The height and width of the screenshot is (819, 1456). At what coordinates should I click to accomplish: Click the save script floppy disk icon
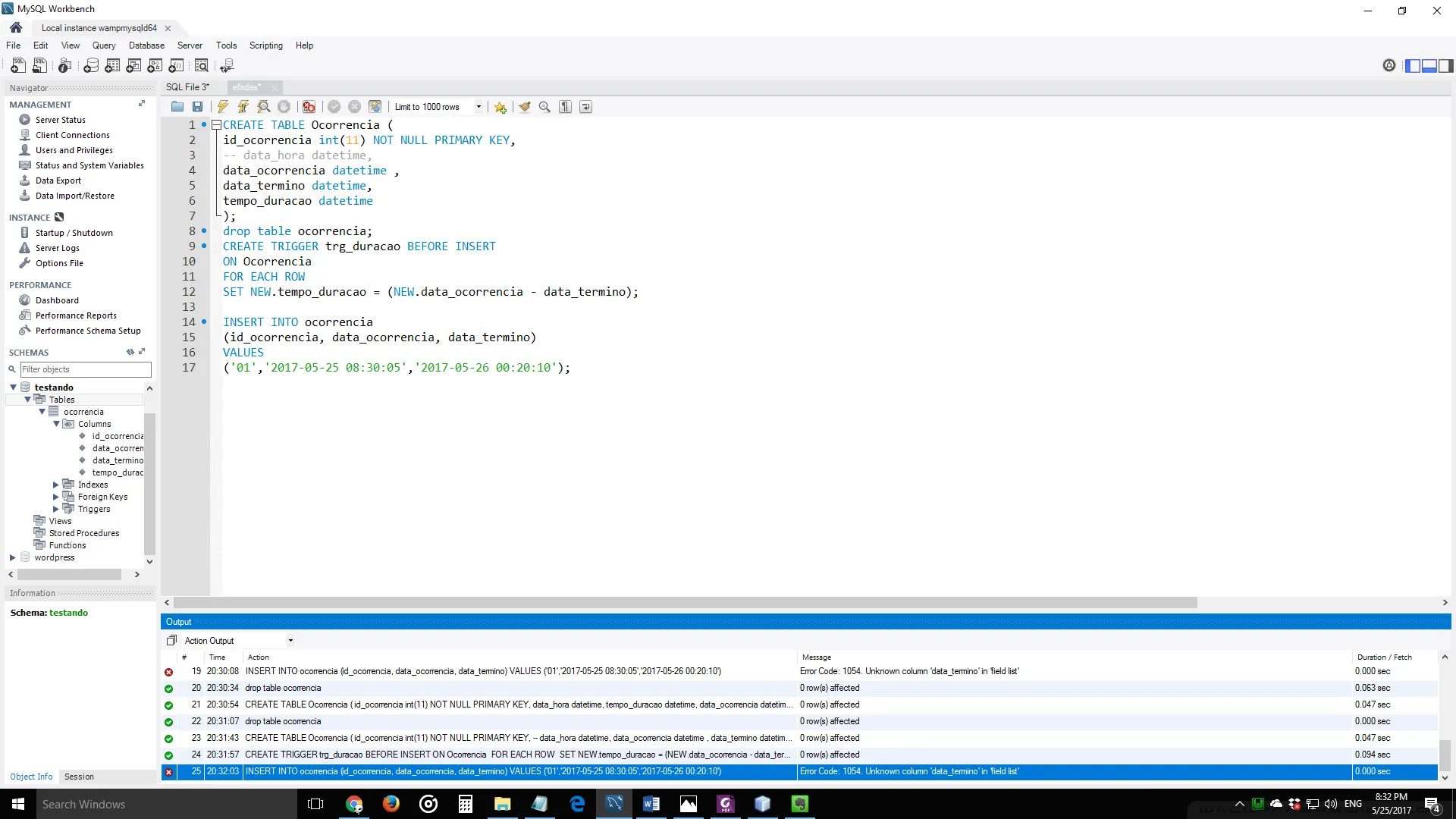197,107
